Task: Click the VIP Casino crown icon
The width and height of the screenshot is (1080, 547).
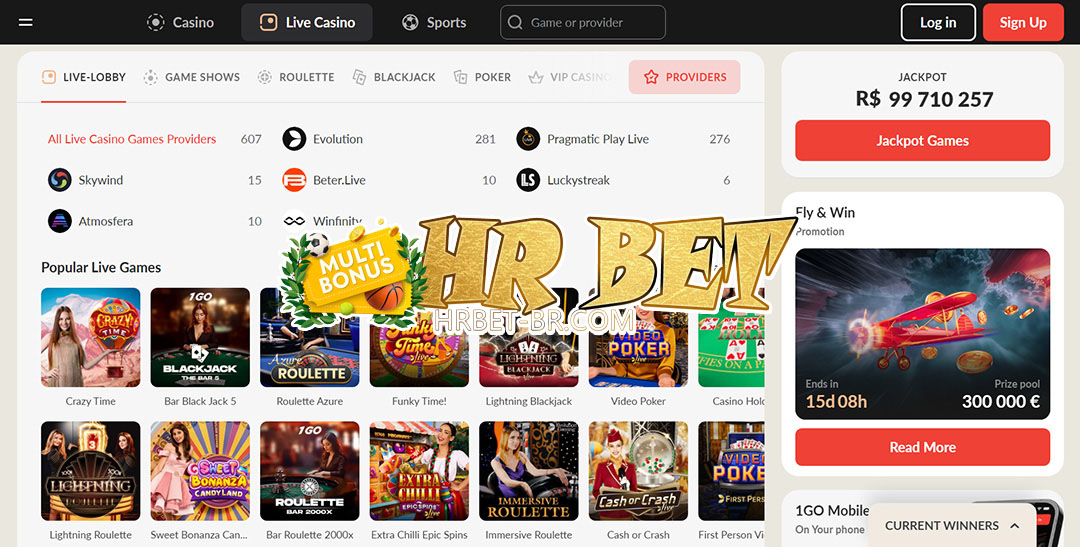Action: [x=535, y=77]
